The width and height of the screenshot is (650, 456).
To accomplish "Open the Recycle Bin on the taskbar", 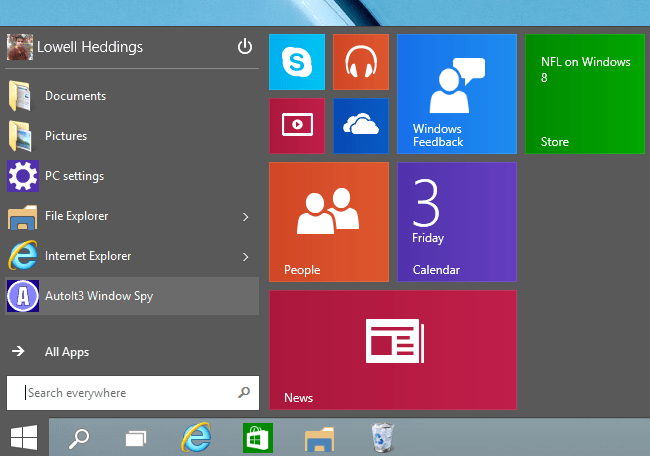I will pyautogui.click(x=382, y=437).
